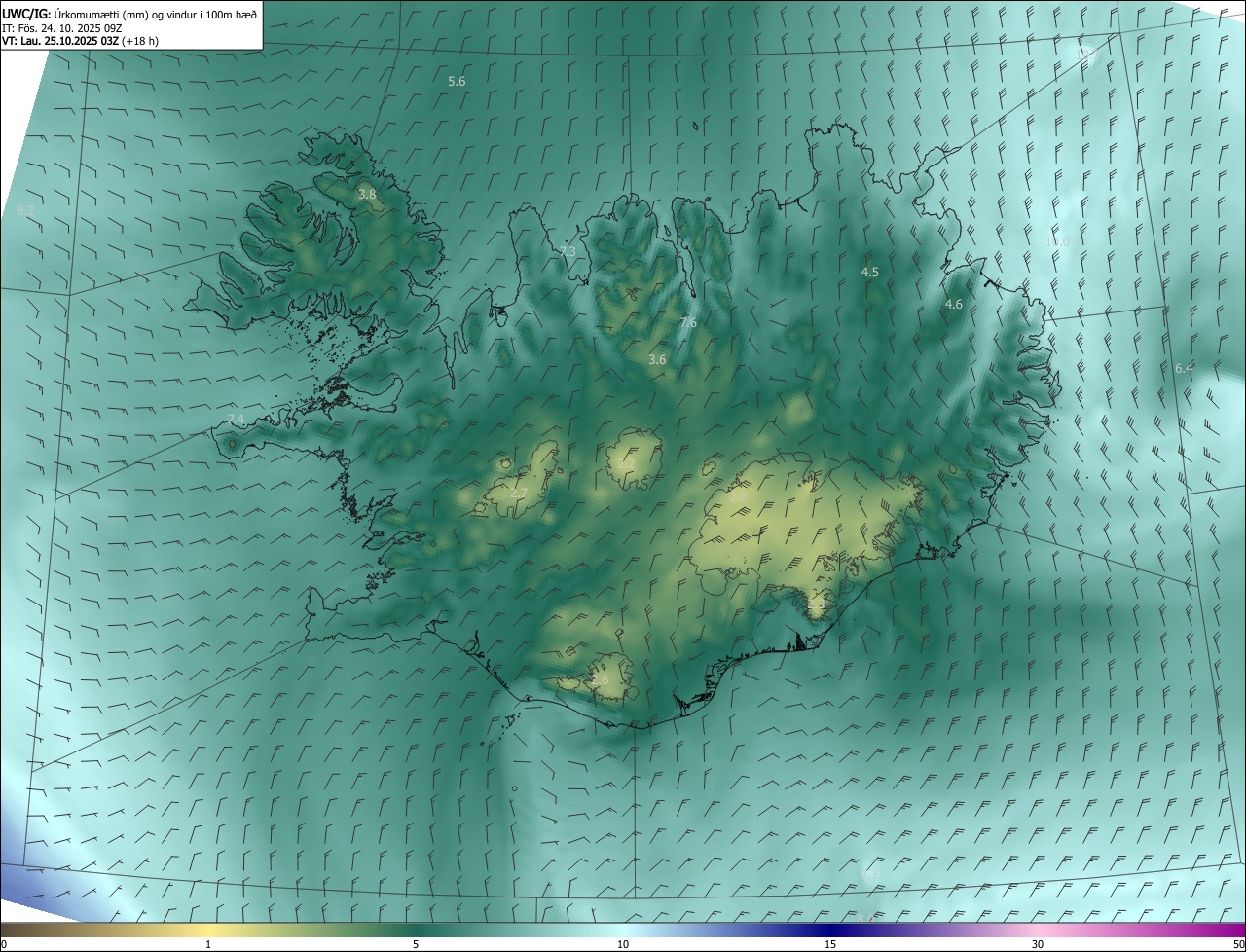Click the 15 tick label on the colorbar
Screen dimensions: 1246x952
click(x=830, y=945)
